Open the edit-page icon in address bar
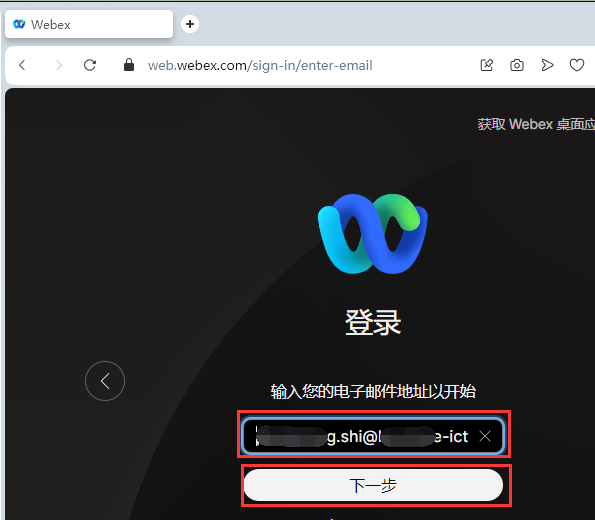595x520 pixels. (487, 65)
